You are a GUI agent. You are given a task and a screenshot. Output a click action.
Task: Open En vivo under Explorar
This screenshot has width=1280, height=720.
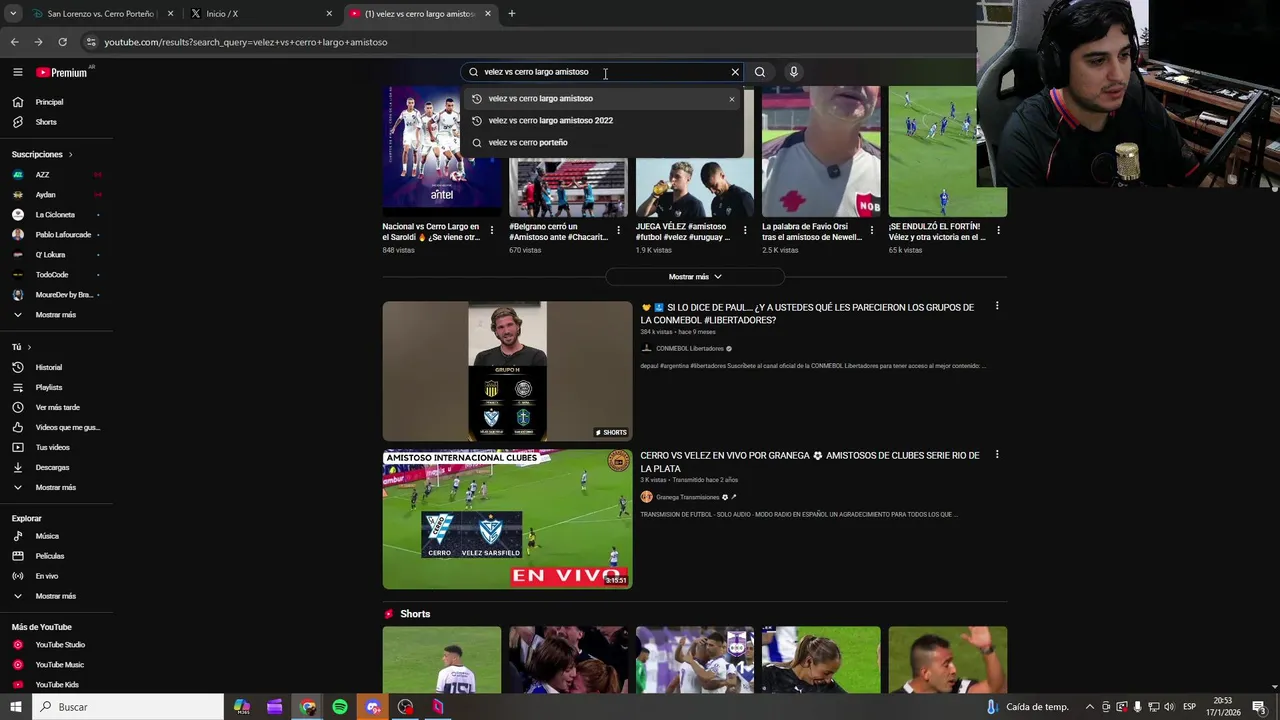(47, 576)
